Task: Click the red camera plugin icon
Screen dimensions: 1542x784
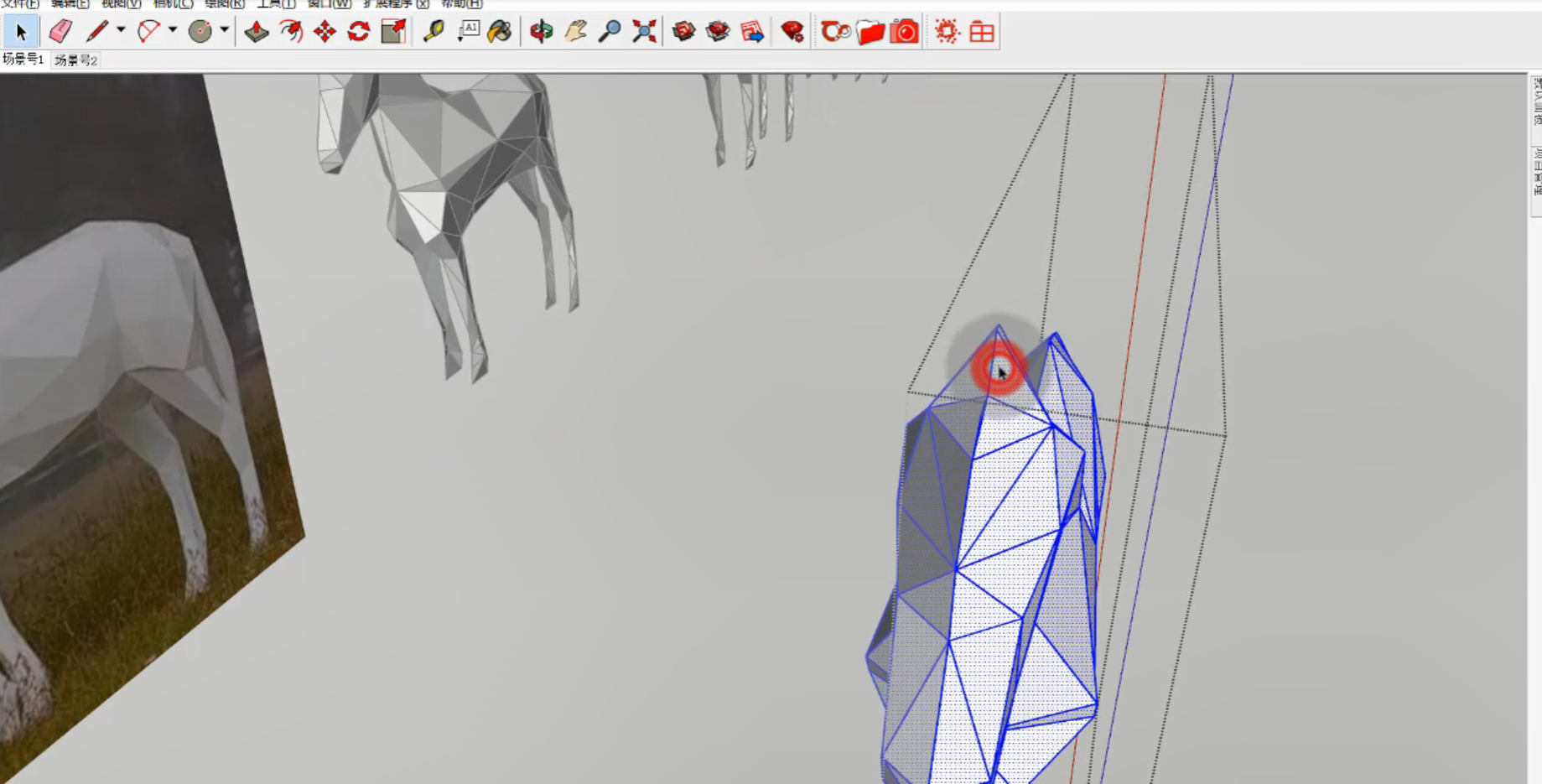Action: [x=905, y=32]
